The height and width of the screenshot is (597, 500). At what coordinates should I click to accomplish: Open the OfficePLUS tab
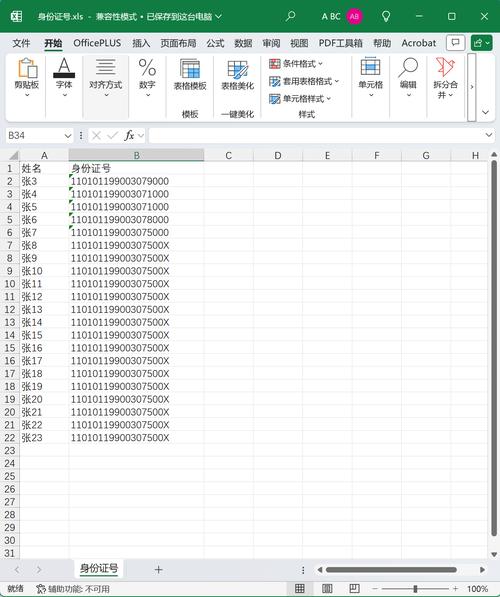pyautogui.click(x=97, y=43)
